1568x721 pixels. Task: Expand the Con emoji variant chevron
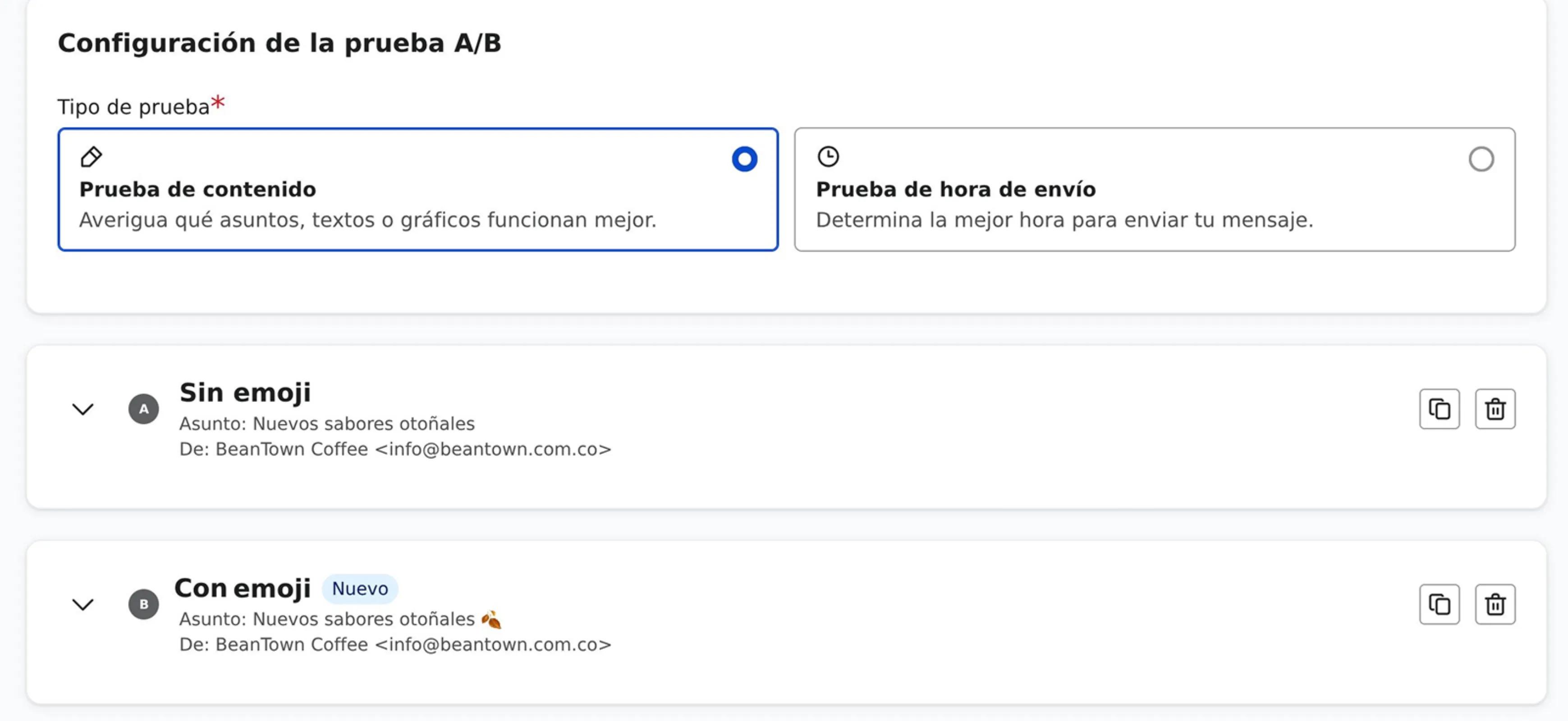pos(83,604)
